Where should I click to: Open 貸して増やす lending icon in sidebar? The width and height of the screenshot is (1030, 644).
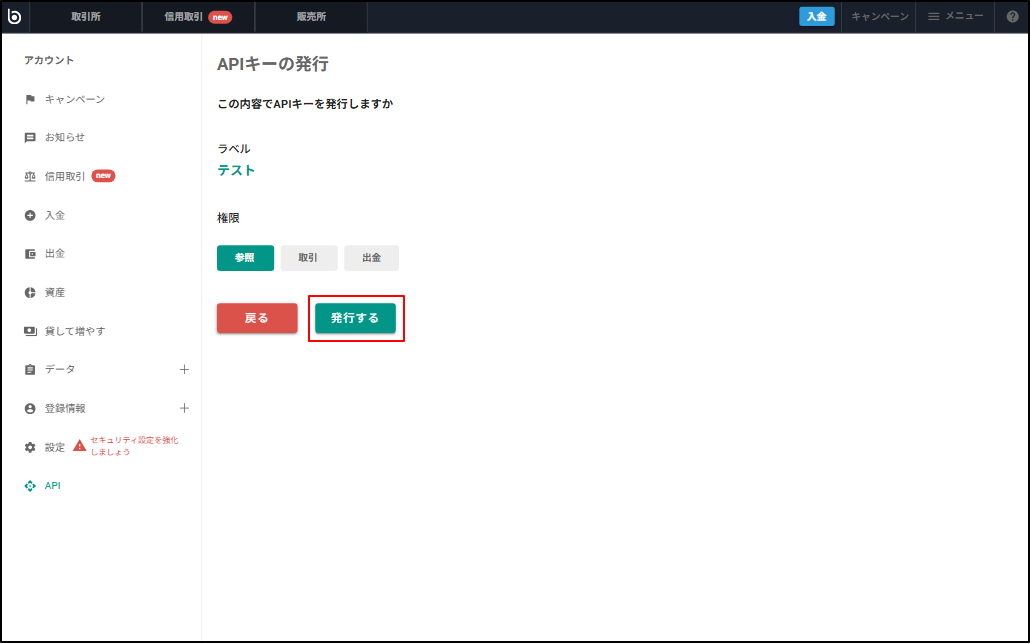point(30,330)
